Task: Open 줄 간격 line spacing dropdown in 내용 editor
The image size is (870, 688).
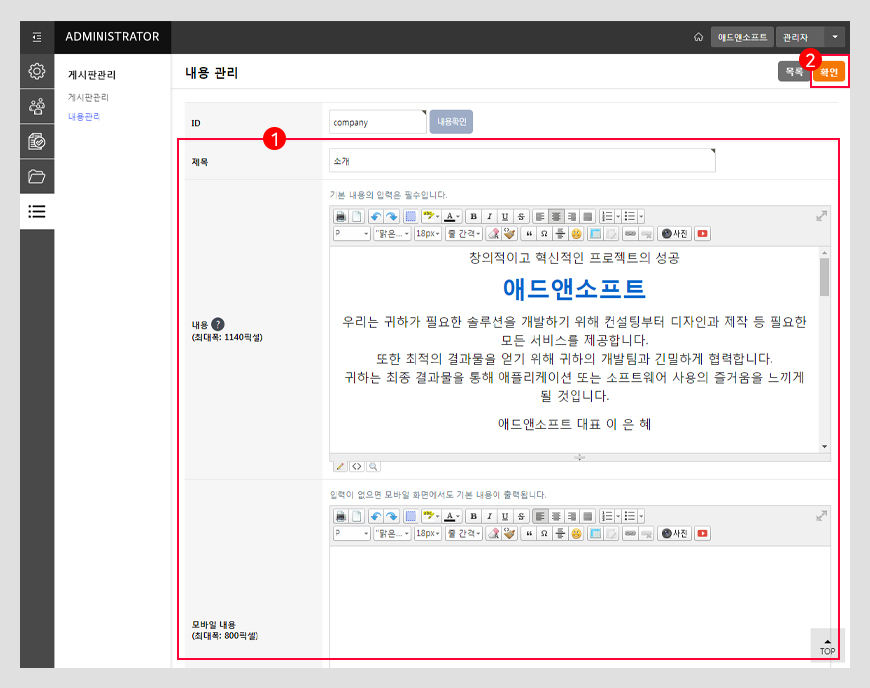Action: [464, 234]
